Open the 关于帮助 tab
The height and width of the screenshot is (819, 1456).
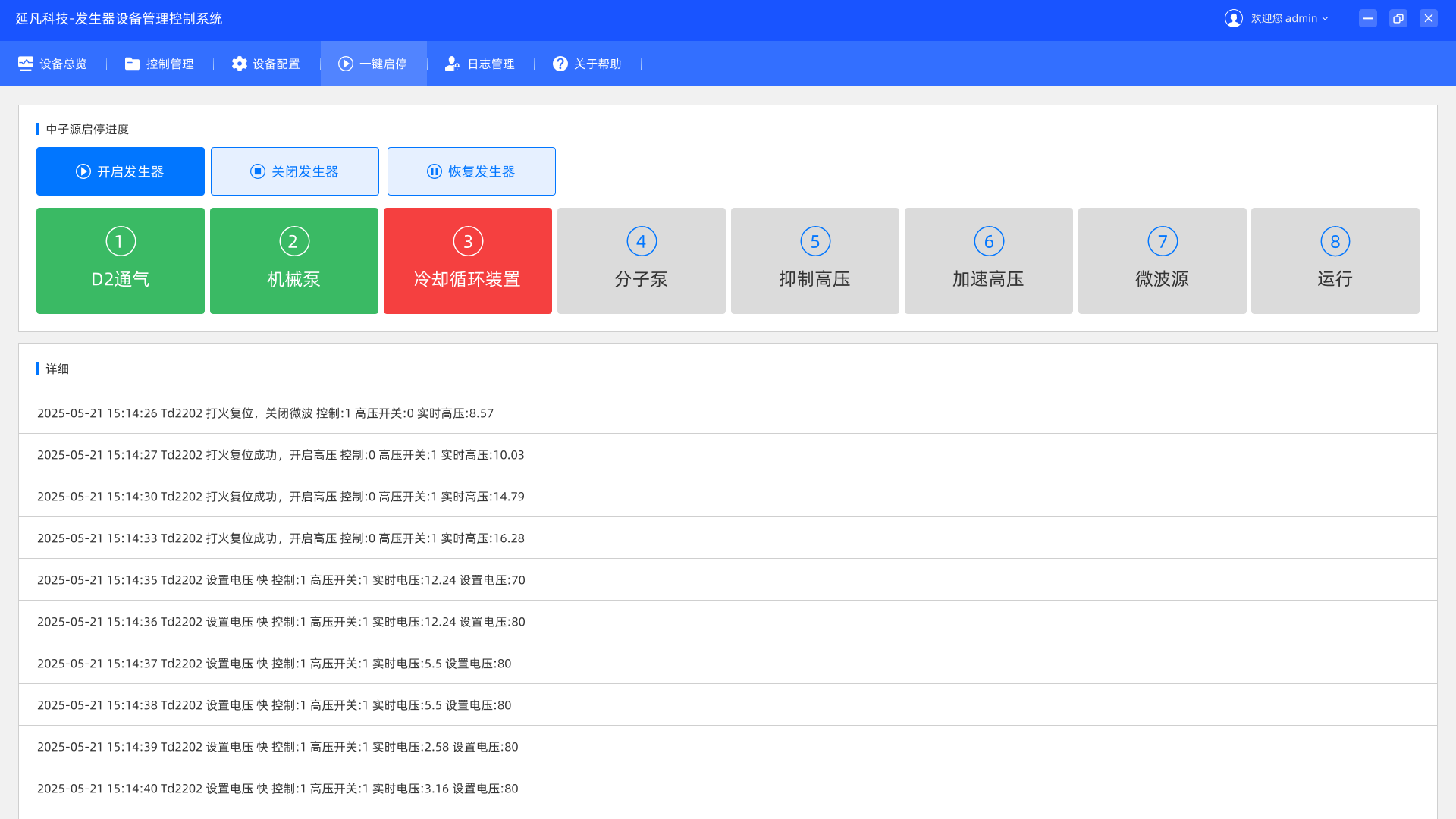click(588, 64)
